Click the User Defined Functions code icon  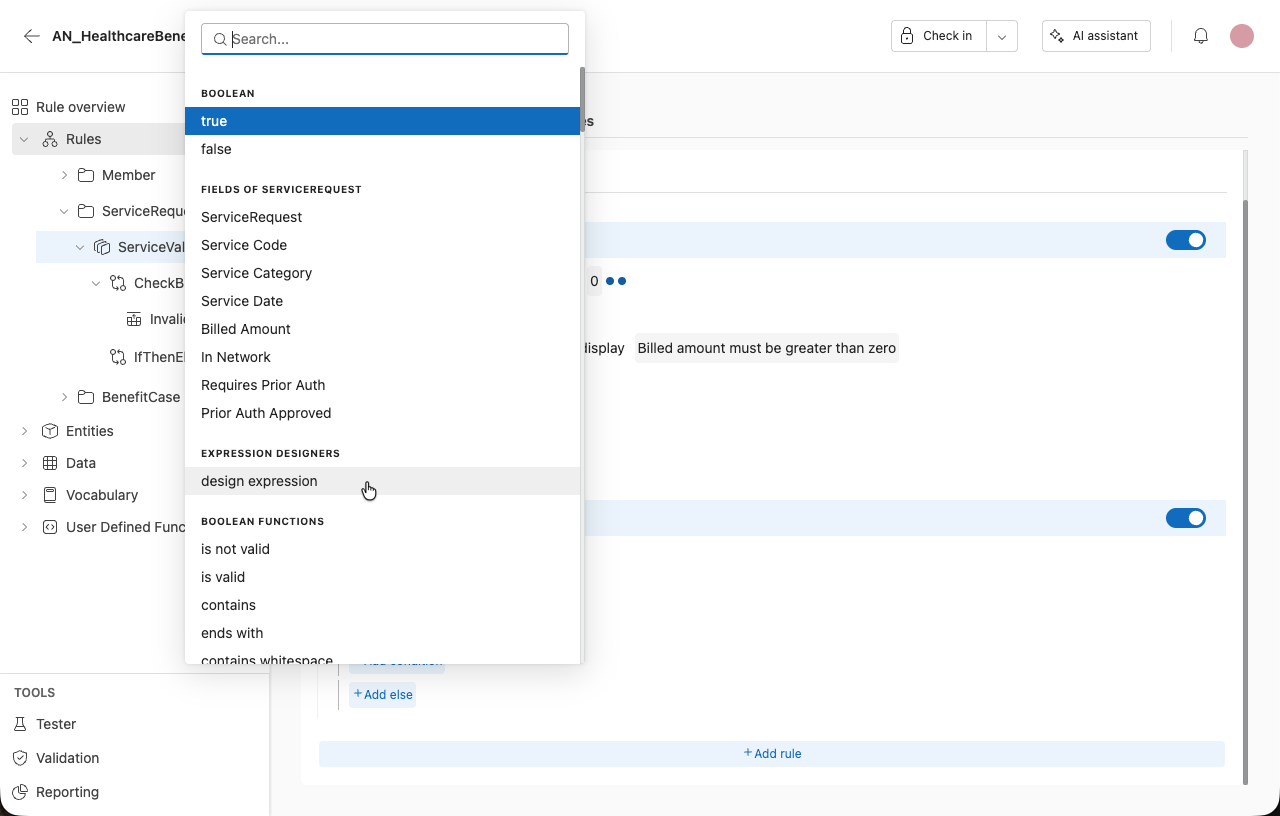(x=50, y=527)
